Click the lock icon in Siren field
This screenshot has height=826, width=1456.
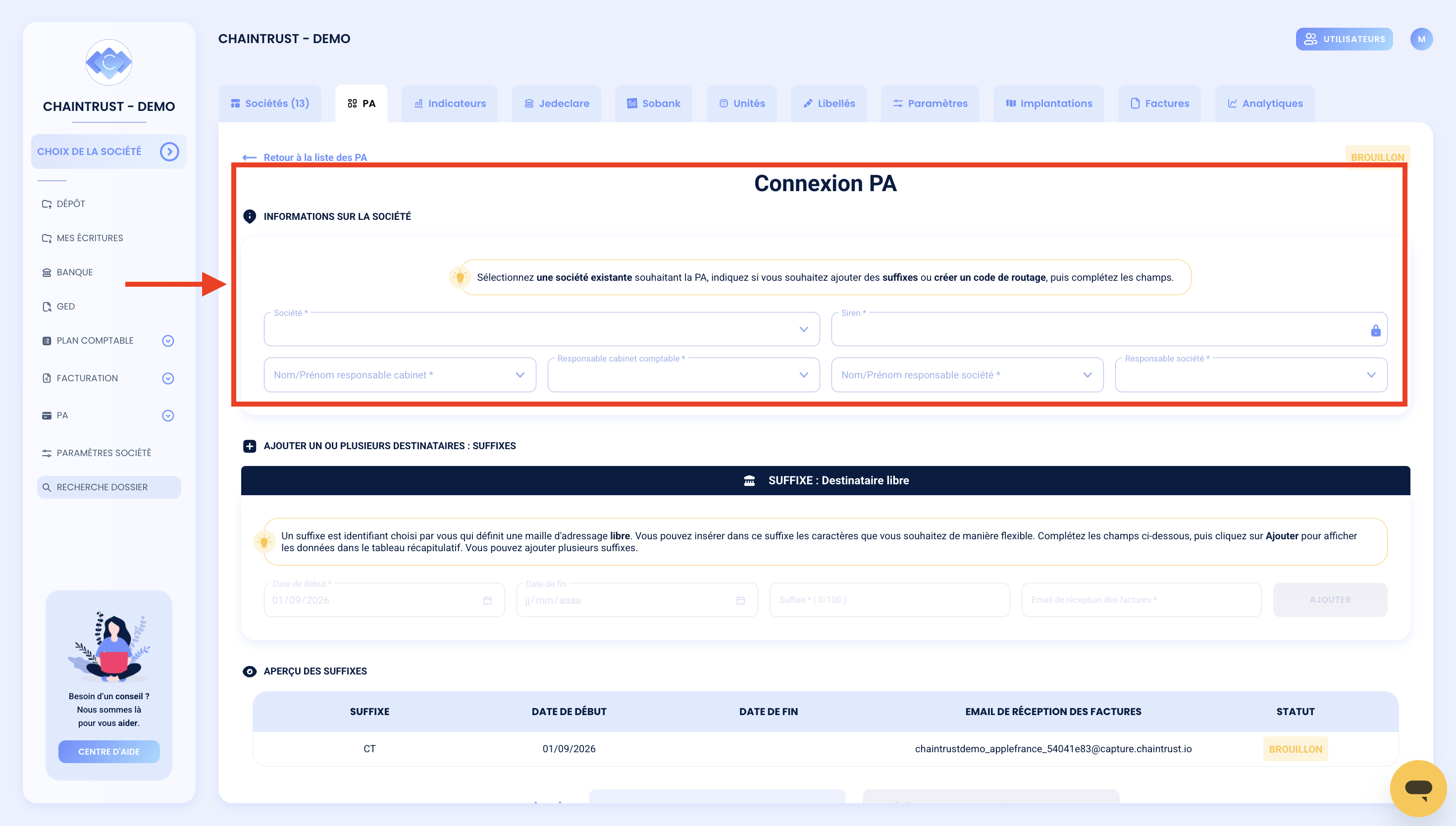1375,330
